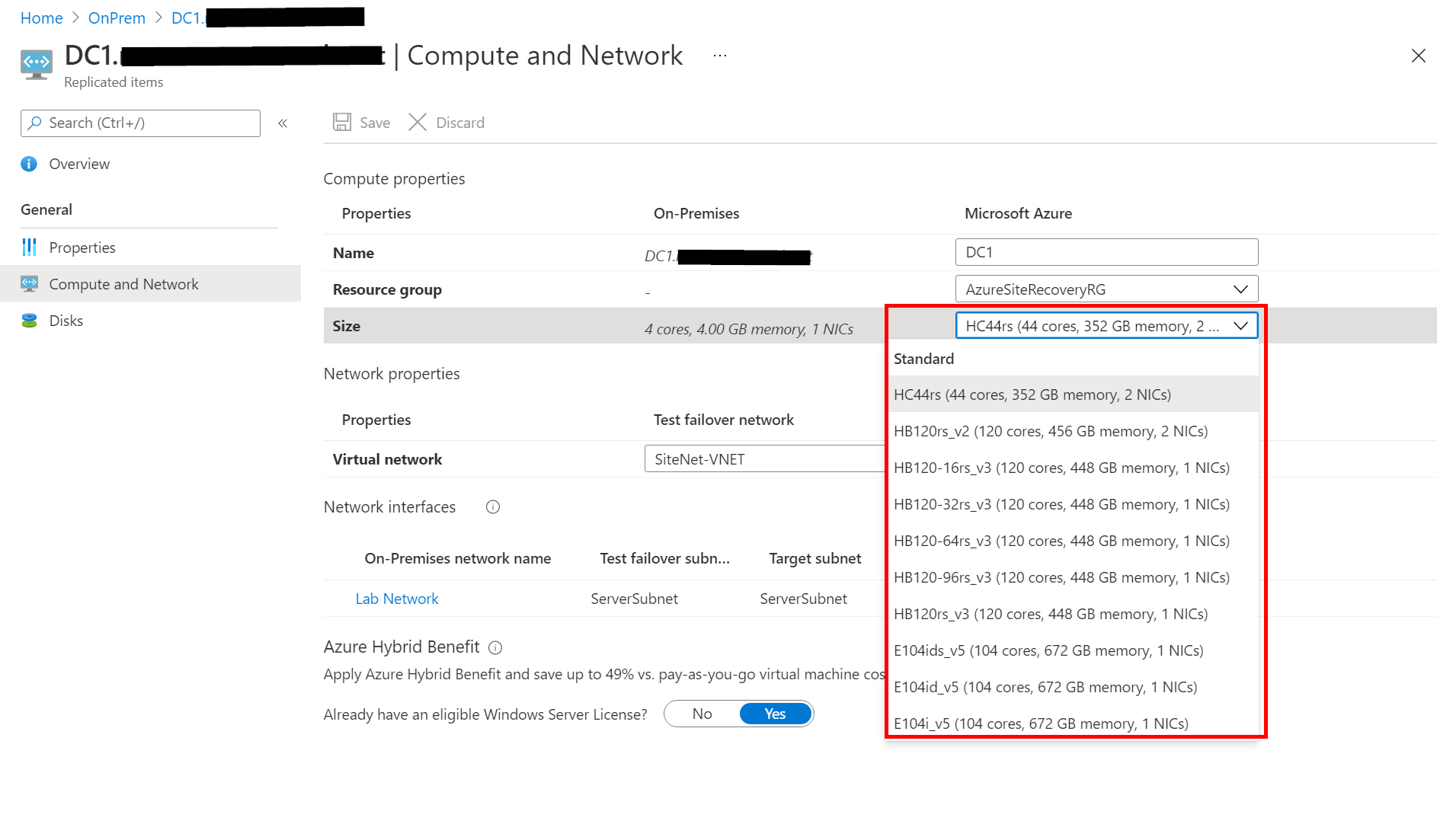Click the Discard icon
The width and height of the screenshot is (1453, 840).
click(418, 122)
